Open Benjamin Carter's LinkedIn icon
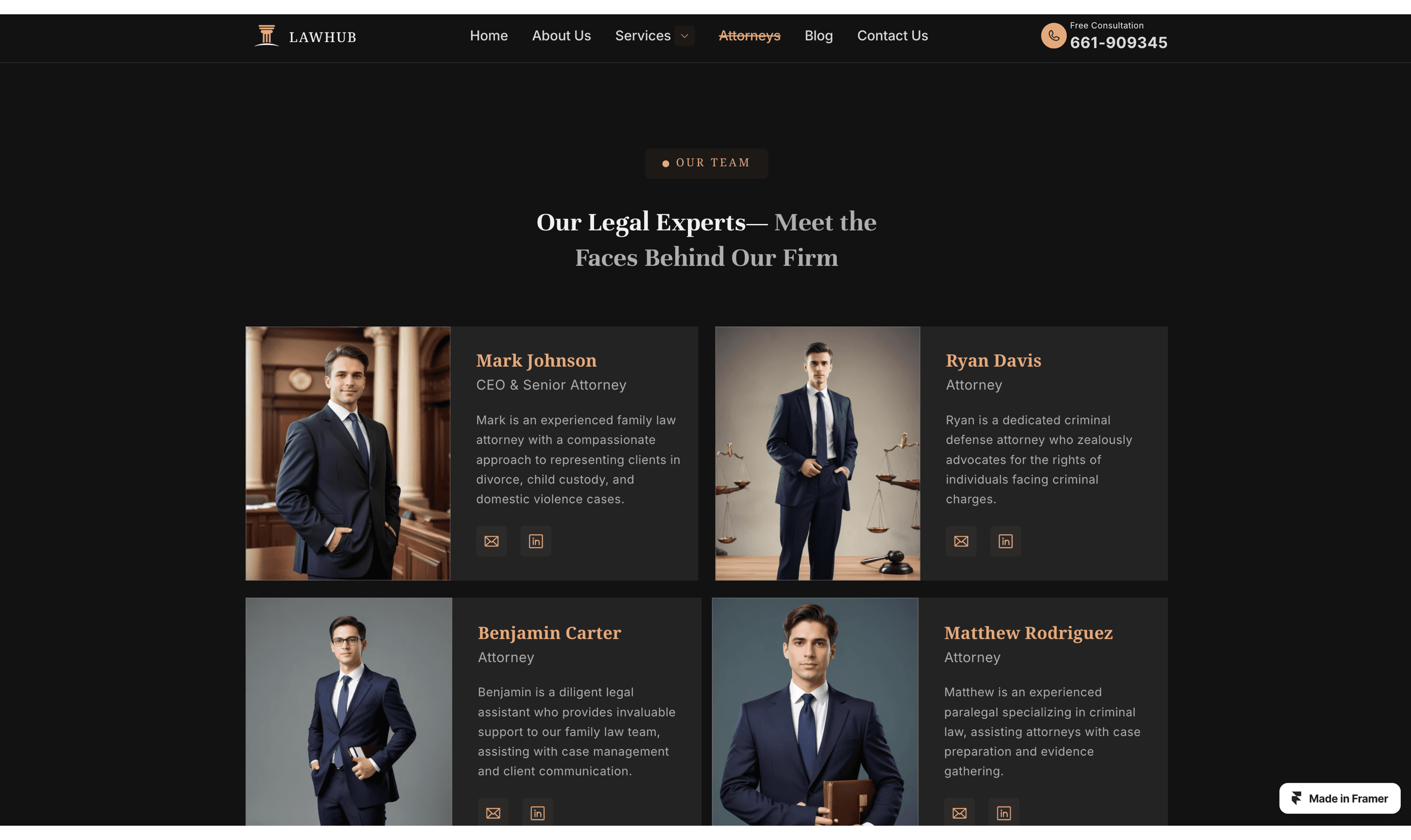 tap(538, 813)
